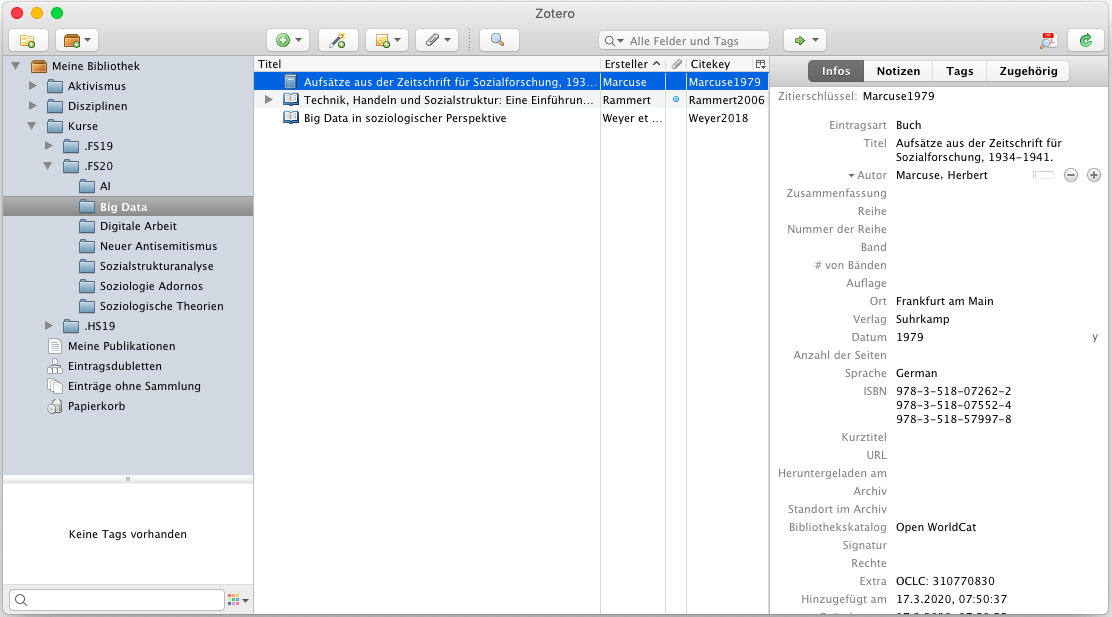This screenshot has width=1112, height=617.
Task: Click the Advanced Search magnifier icon
Action: click(499, 40)
